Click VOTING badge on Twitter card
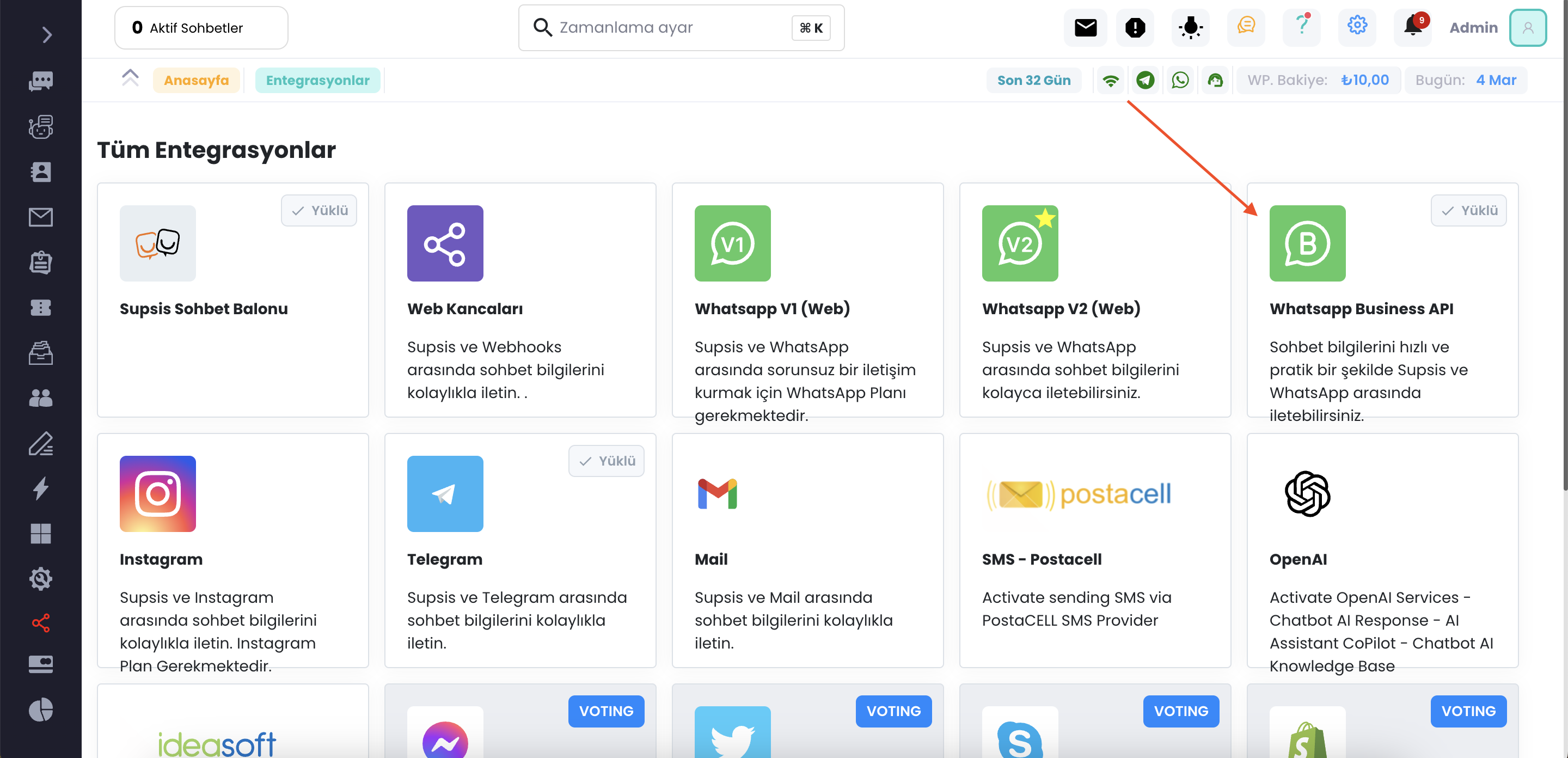Viewport: 1568px width, 758px height. click(x=893, y=711)
